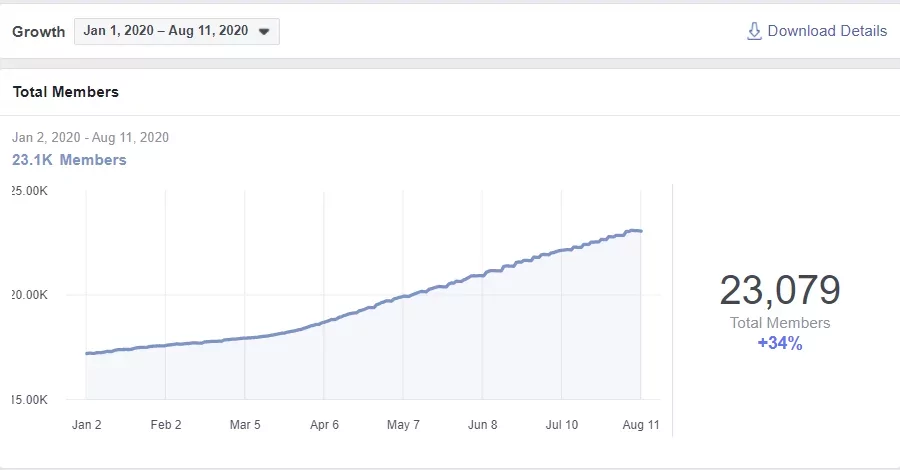Open the Download Details link
The image size is (900, 470).
(817, 31)
